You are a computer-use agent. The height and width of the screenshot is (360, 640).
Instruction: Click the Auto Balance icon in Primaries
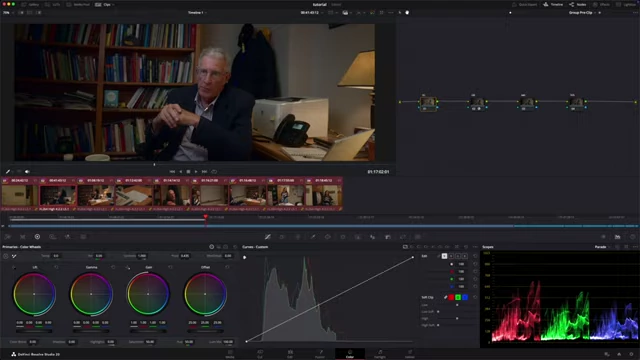pyautogui.click(x=6, y=256)
